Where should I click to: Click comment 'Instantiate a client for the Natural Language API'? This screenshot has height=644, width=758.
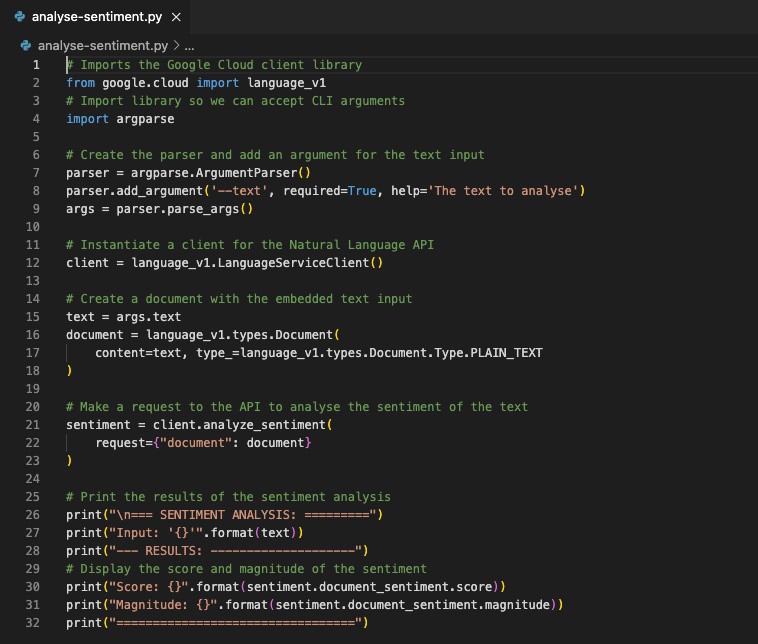tap(257, 245)
